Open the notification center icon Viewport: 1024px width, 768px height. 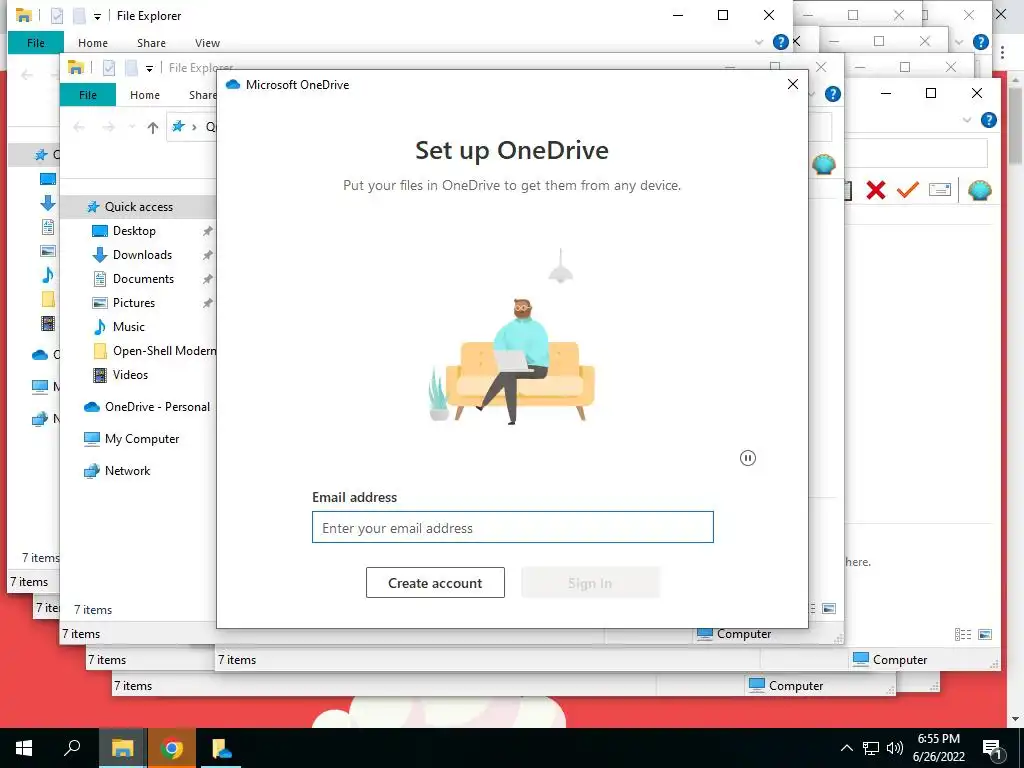pos(993,748)
